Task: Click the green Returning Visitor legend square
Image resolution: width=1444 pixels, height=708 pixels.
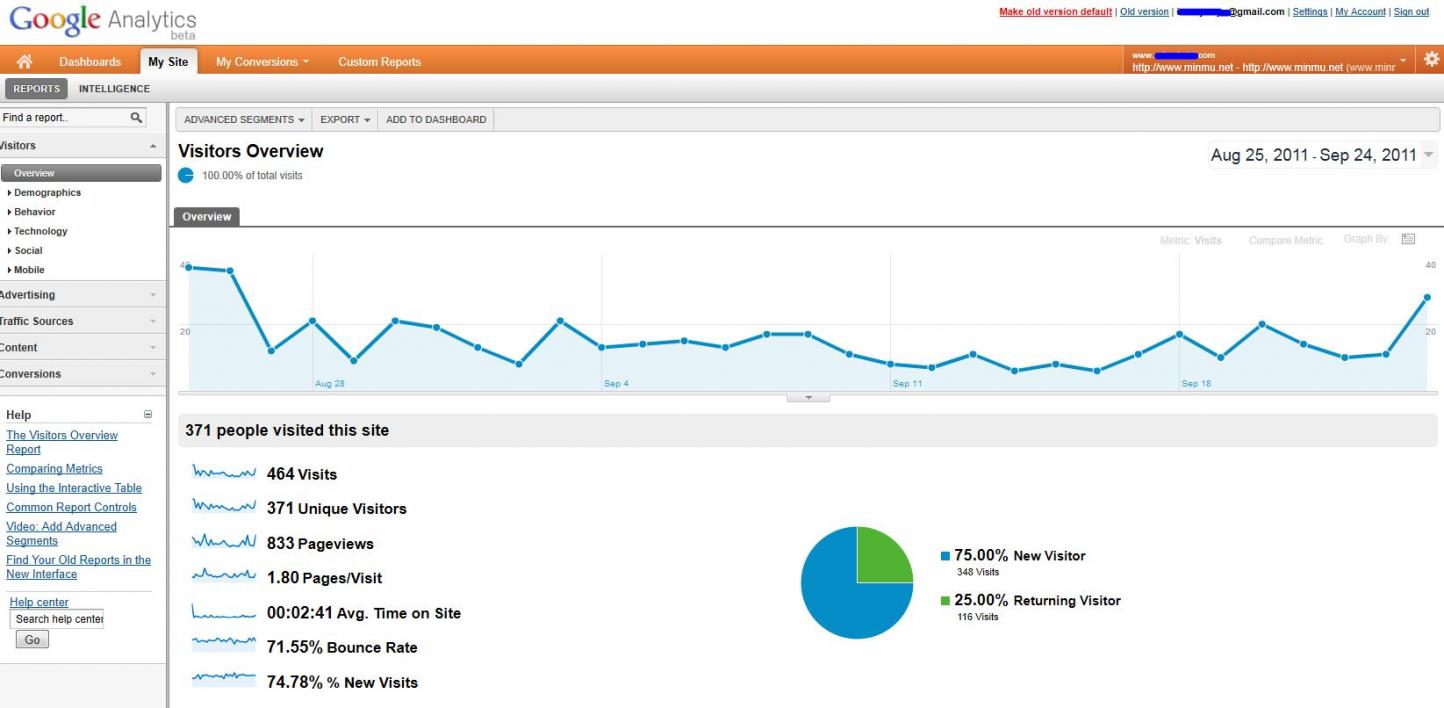Action: point(945,600)
